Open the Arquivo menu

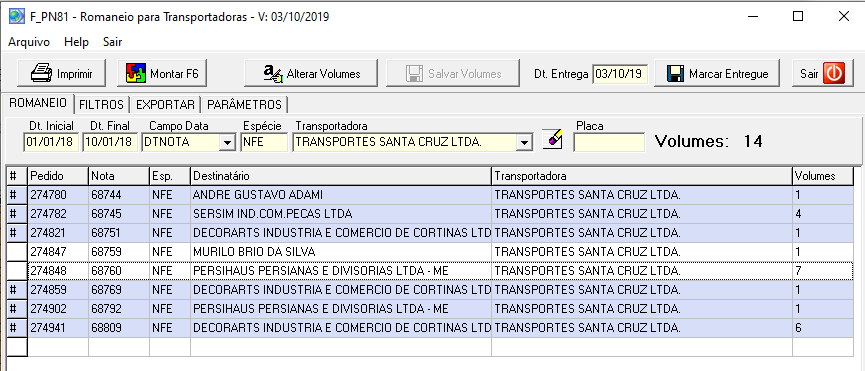(x=29, y=42)
